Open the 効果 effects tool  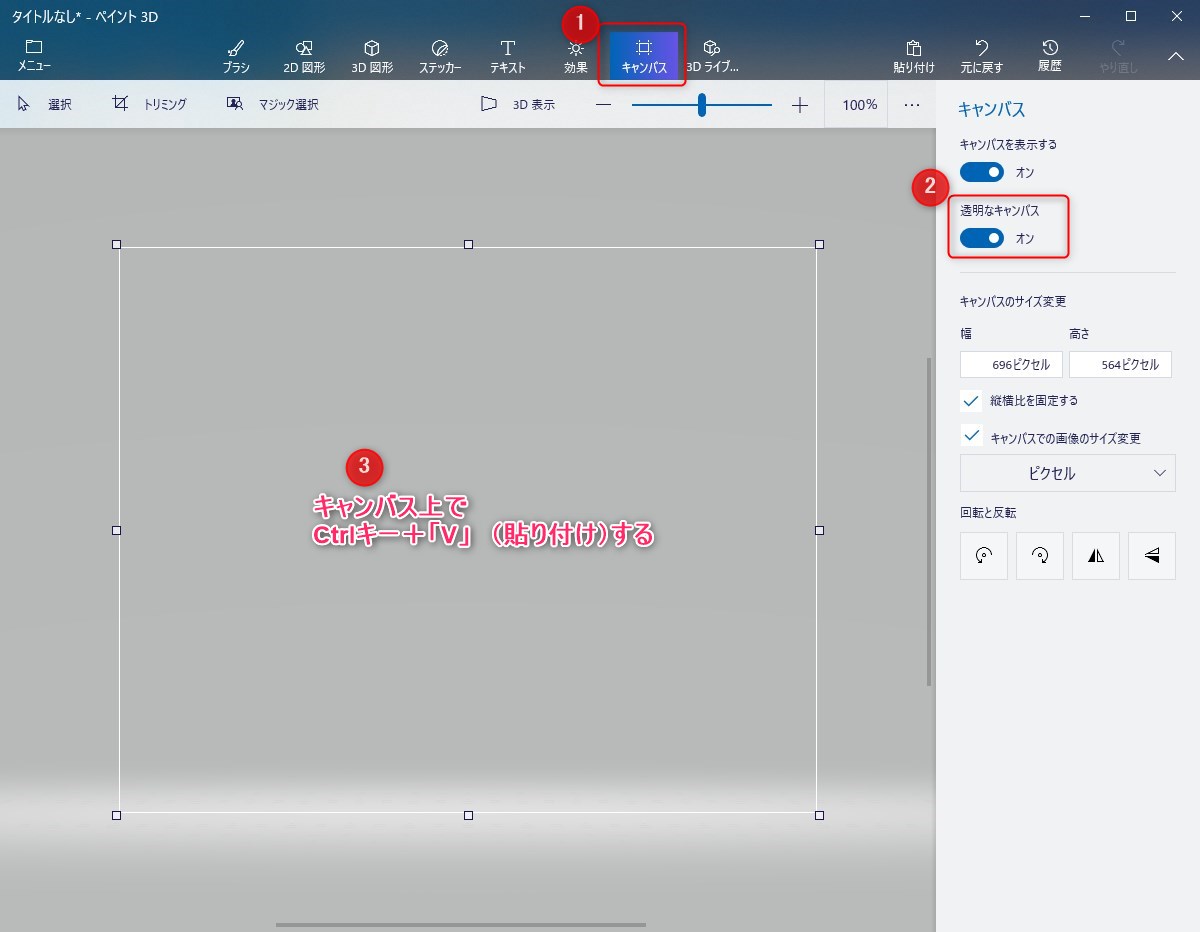click(x=576, y=57)
